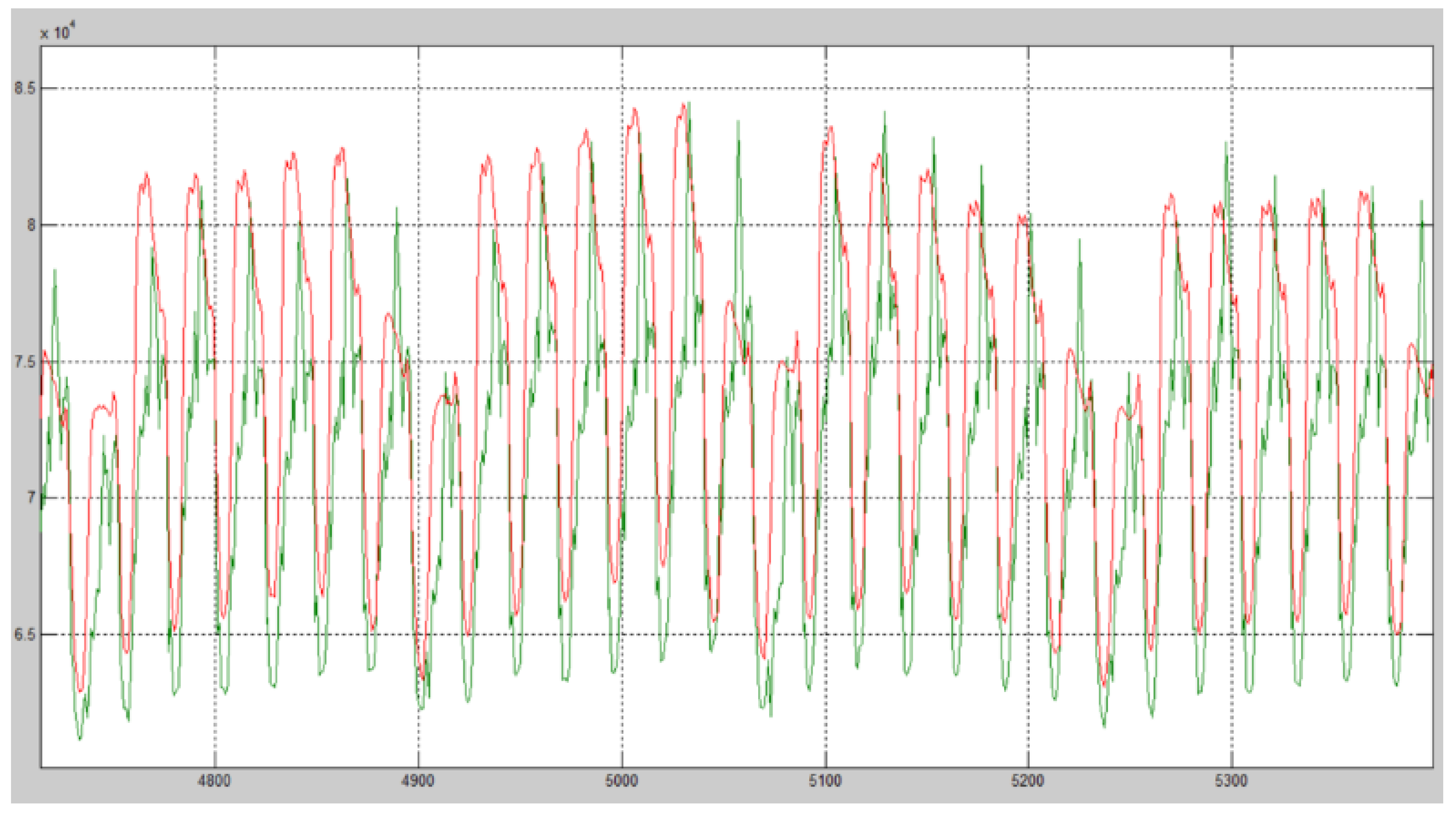
Task: Click the 5100 x-axis tick label
Action: click(x=825, y=781)
